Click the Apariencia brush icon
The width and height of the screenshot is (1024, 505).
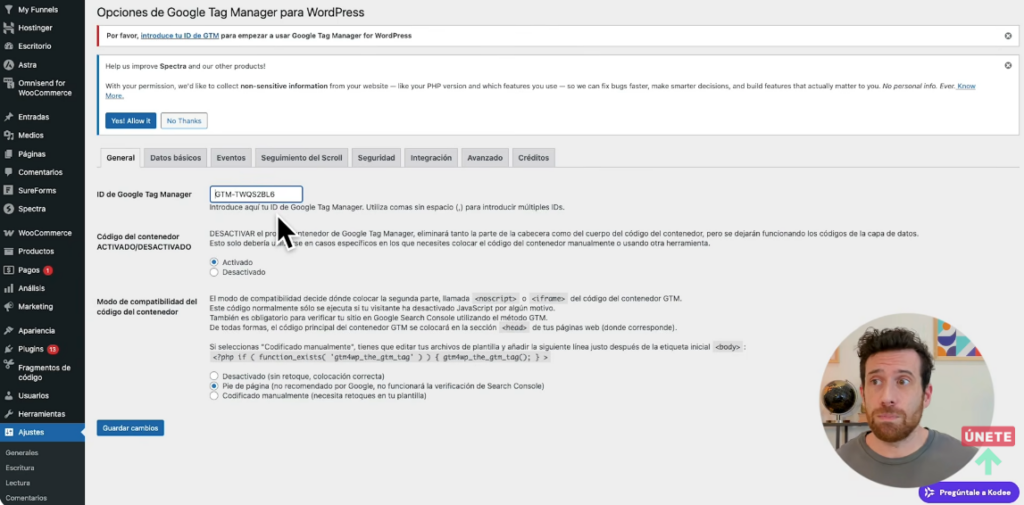[8, 331]
